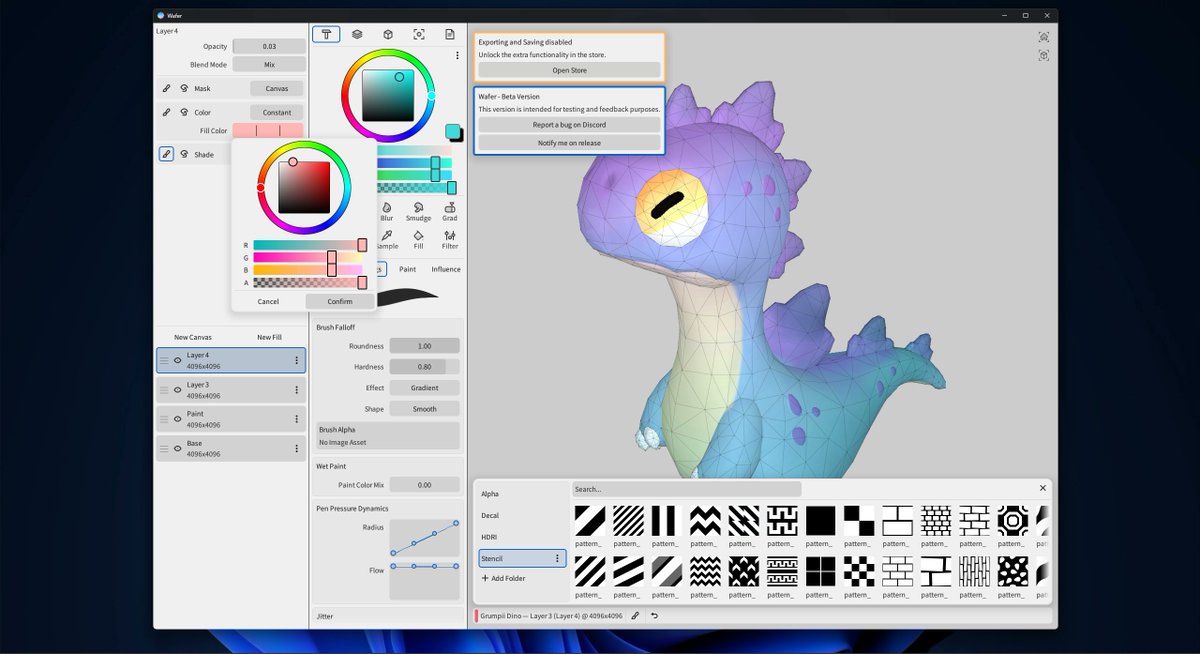Open the 3D cube object tab
Viewport: 1200px width, 654px height.
tap(388, 34)
